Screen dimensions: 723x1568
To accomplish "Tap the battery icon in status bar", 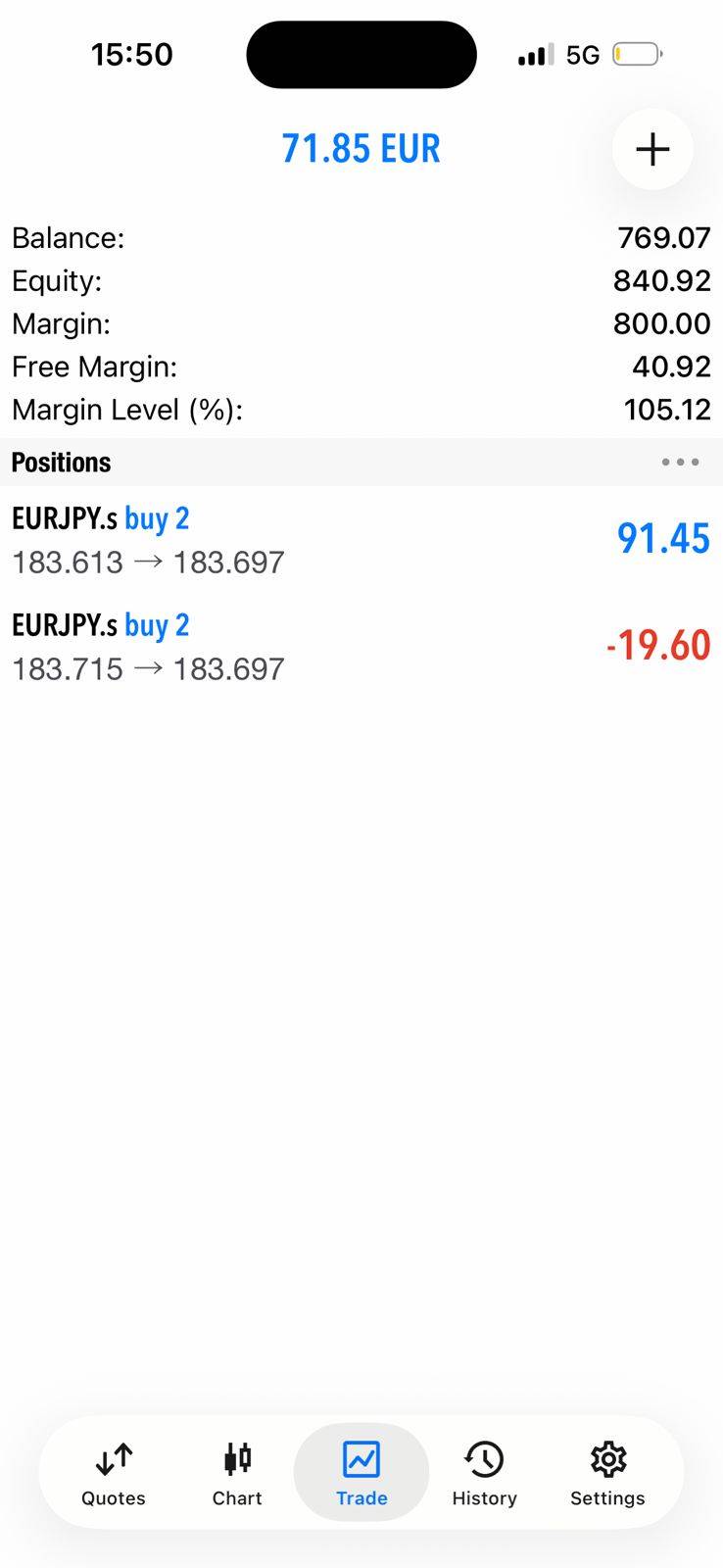I will (637, 54).
